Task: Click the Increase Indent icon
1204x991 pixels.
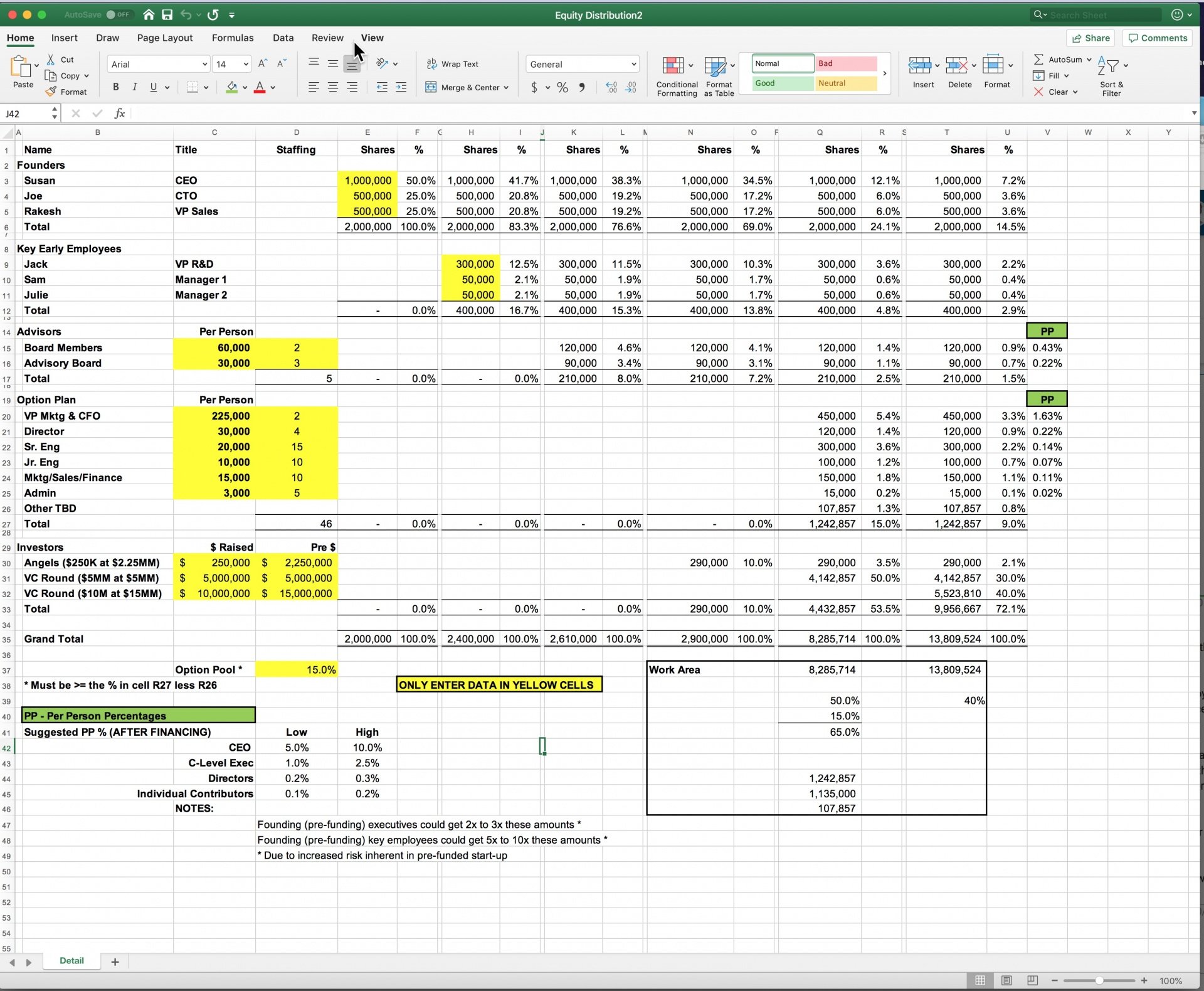Action: tap(401, 87)
